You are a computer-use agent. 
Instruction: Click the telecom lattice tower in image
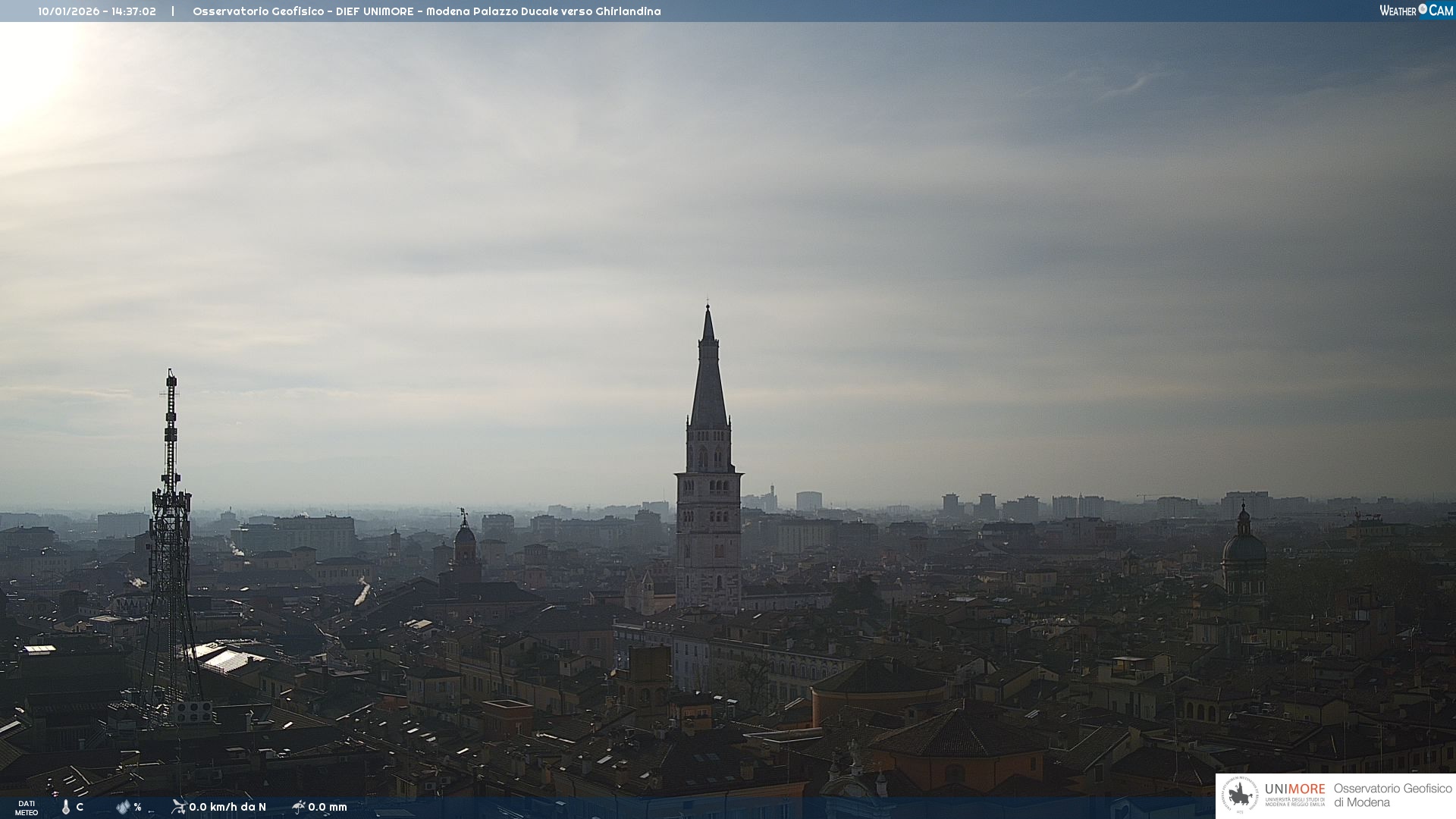click(x=170, y=546)
